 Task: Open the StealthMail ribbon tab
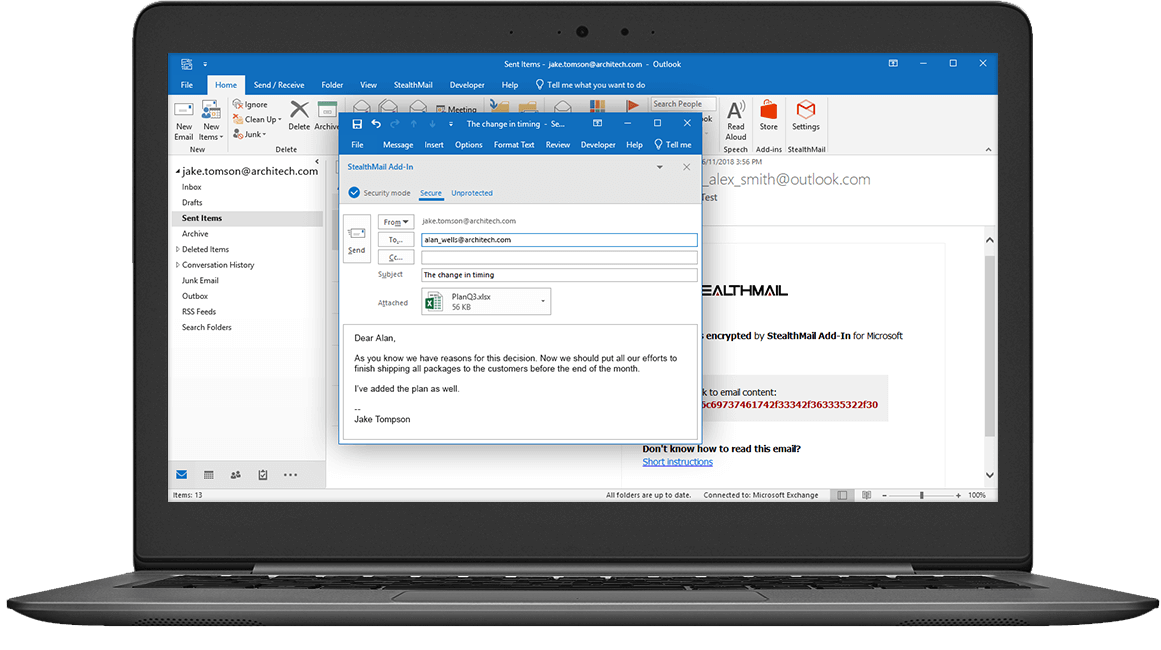[413, 85]
